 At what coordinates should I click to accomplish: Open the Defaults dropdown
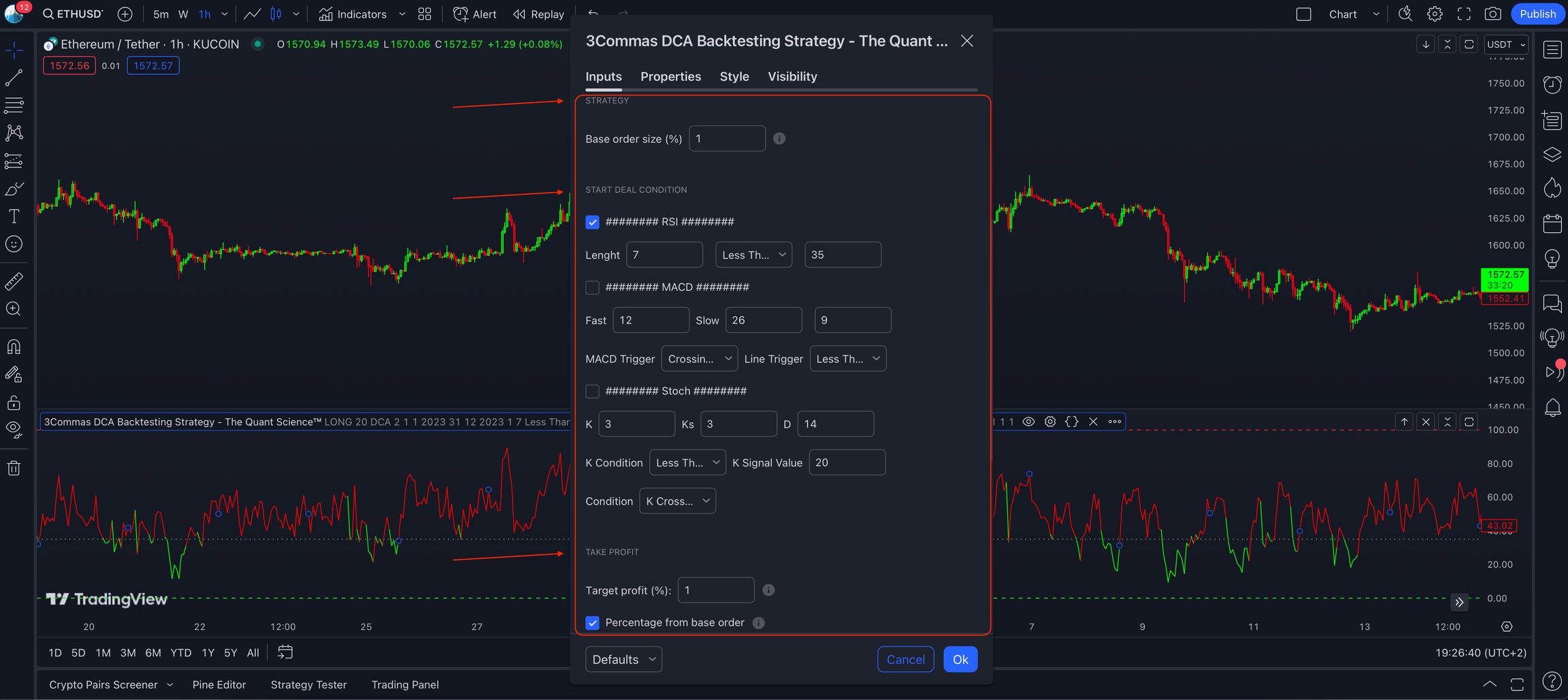click(x=623, y=659)
